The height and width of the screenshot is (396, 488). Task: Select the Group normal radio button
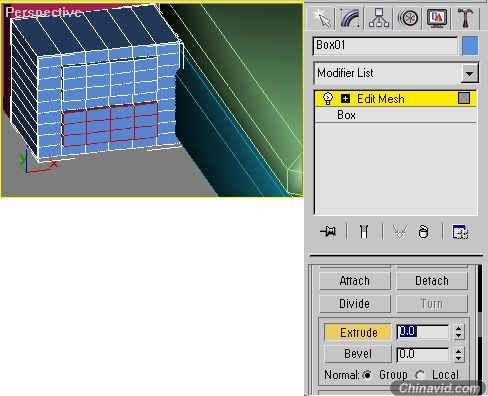click(367, 375)
